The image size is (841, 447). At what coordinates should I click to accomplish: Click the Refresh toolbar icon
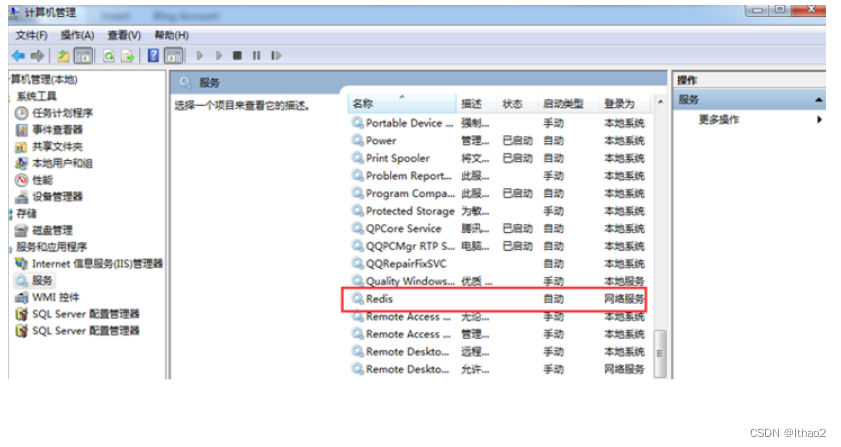point(109,56)
